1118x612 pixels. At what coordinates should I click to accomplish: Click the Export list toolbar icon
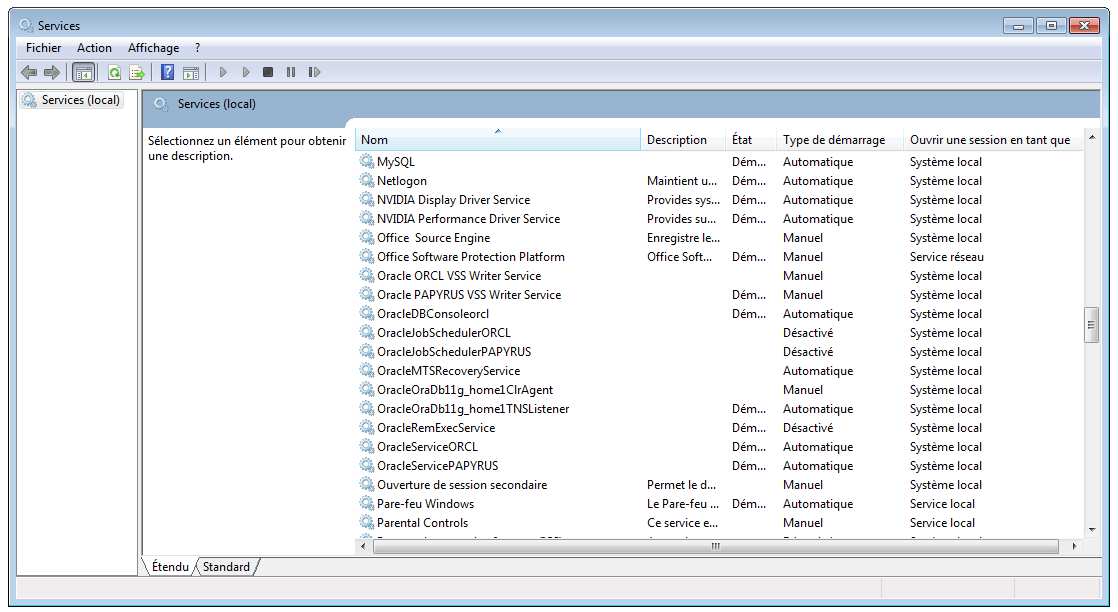(137, 72)
